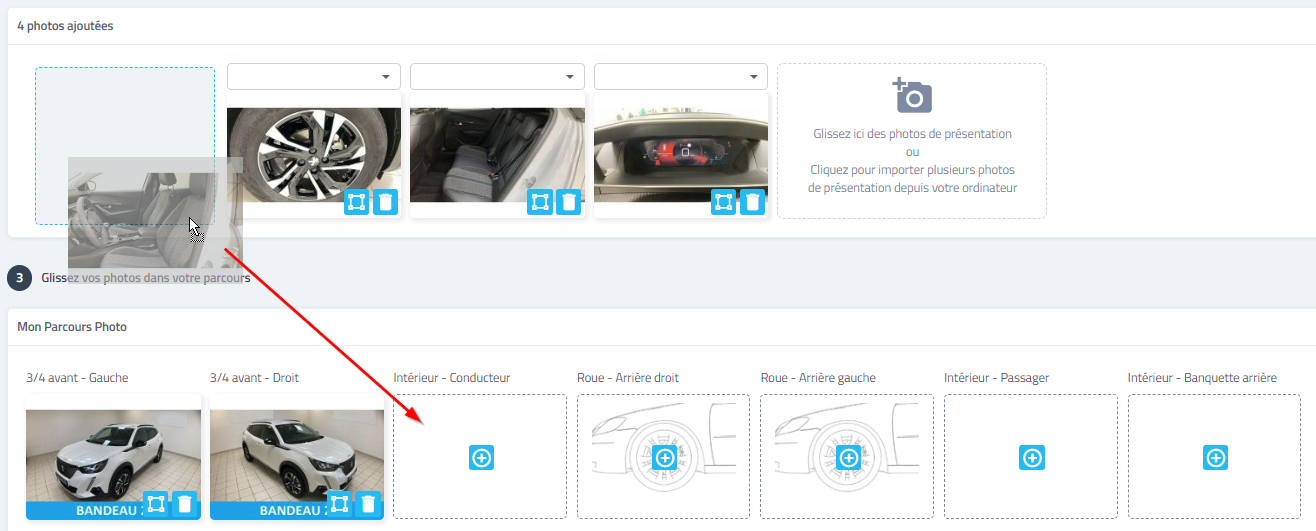Click the rear seat photo thumbnail
The image size is (1316, 531).
[497, 155]
